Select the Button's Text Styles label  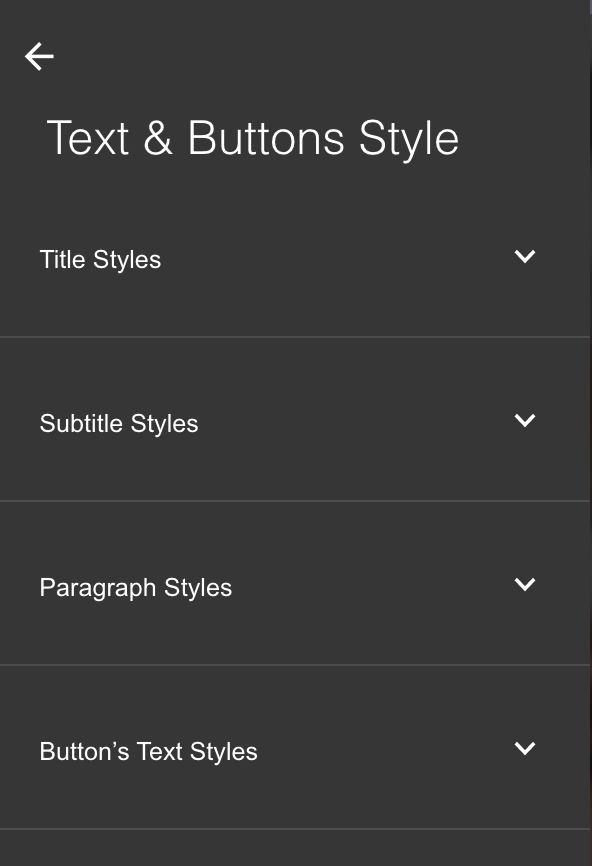coord(149,752)
